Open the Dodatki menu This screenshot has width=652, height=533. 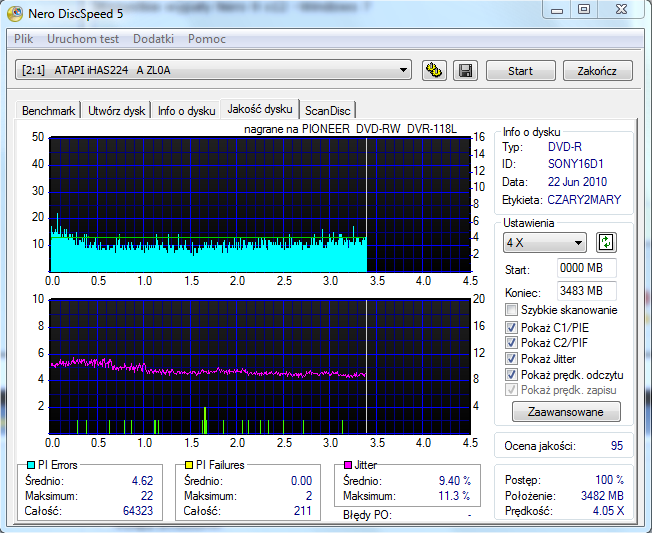(x=153, y=39)
